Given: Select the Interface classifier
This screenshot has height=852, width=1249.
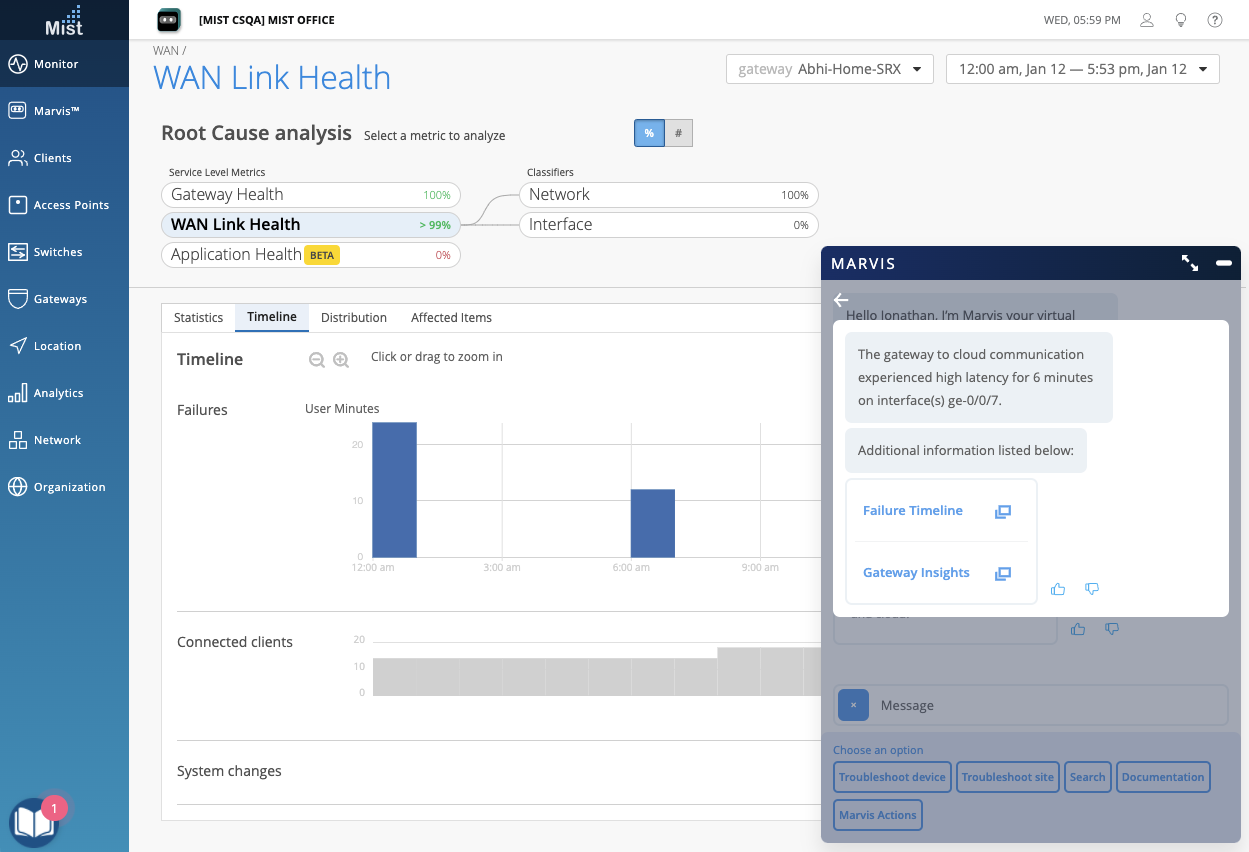Looking at the screenshot, I should click(669, 225).
